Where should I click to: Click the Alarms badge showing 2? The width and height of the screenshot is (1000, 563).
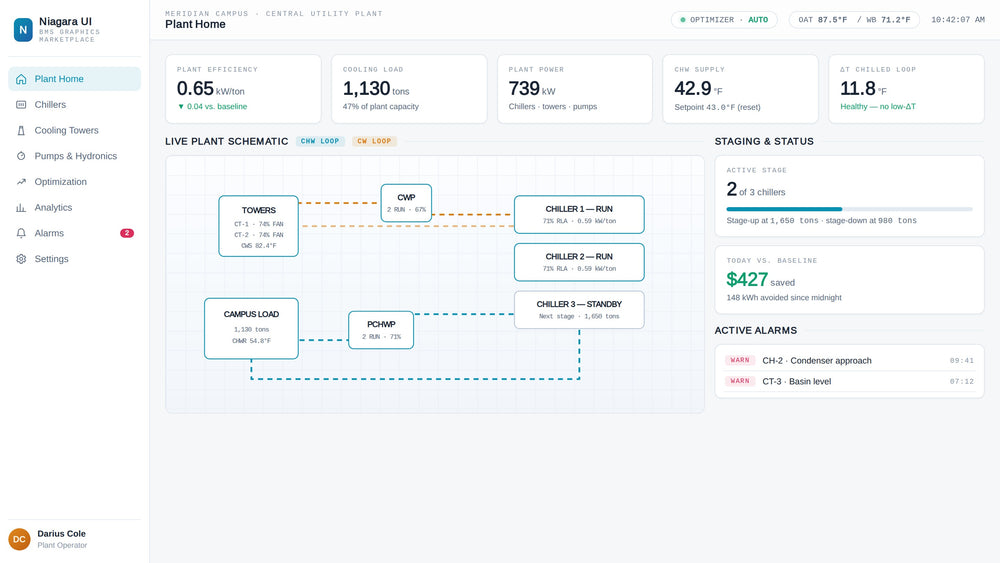(127, 233)
